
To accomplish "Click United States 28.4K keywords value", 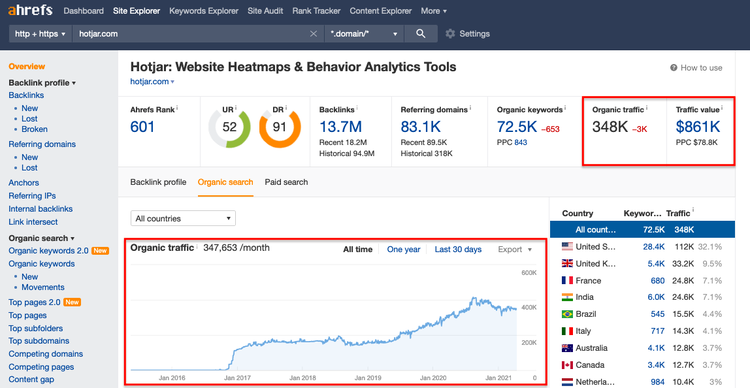I will (x=654, y=247).
